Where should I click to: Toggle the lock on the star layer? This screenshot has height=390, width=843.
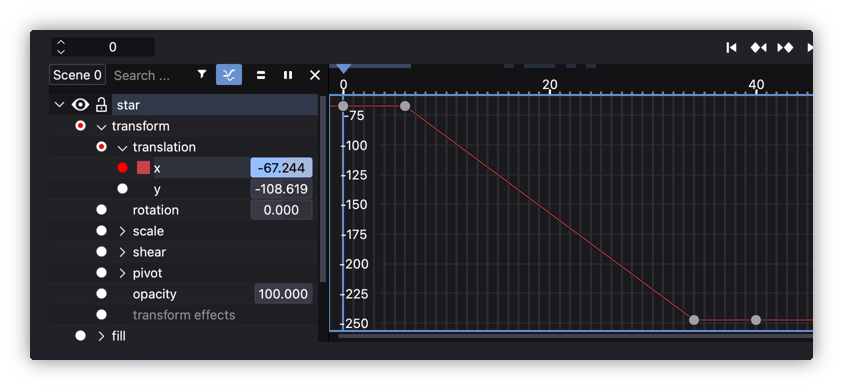[x=101, y=105]
